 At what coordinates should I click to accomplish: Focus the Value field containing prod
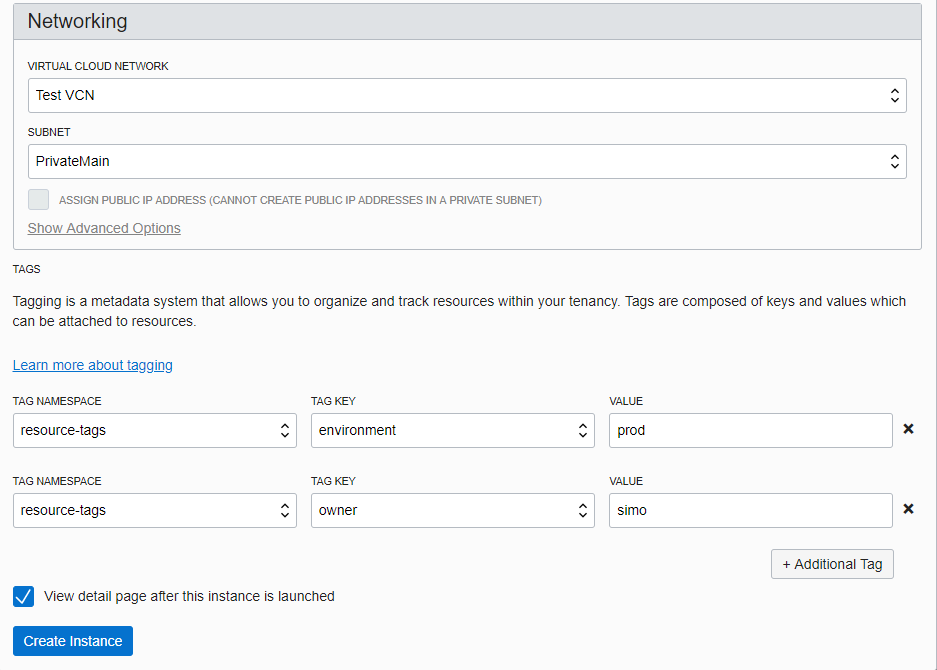(751, 430)
